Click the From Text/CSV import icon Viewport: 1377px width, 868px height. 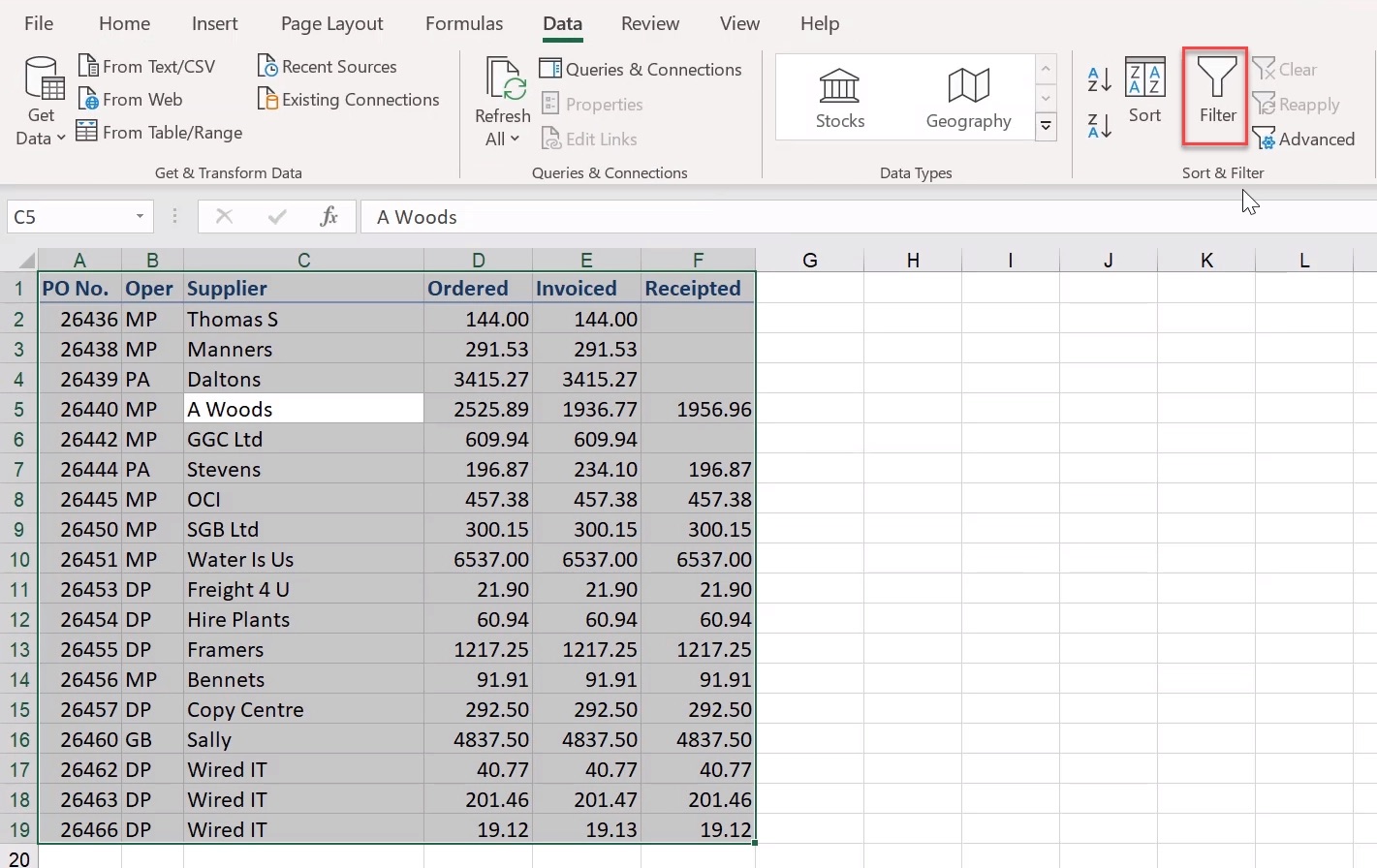88,66
